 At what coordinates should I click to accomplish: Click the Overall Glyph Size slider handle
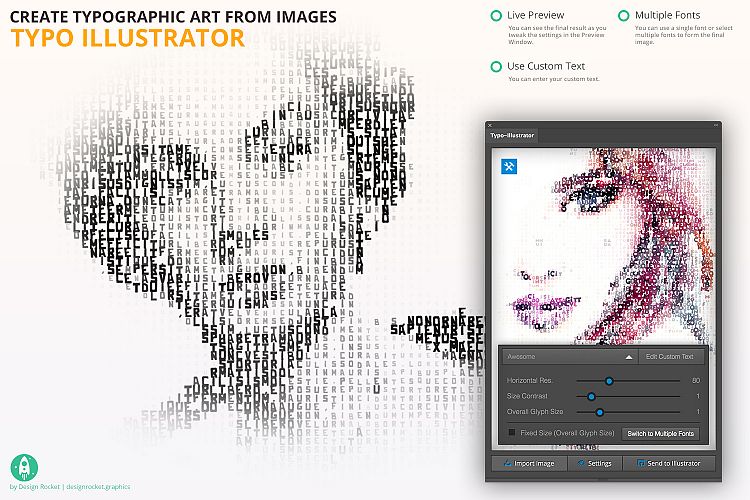tap(599, 412)
